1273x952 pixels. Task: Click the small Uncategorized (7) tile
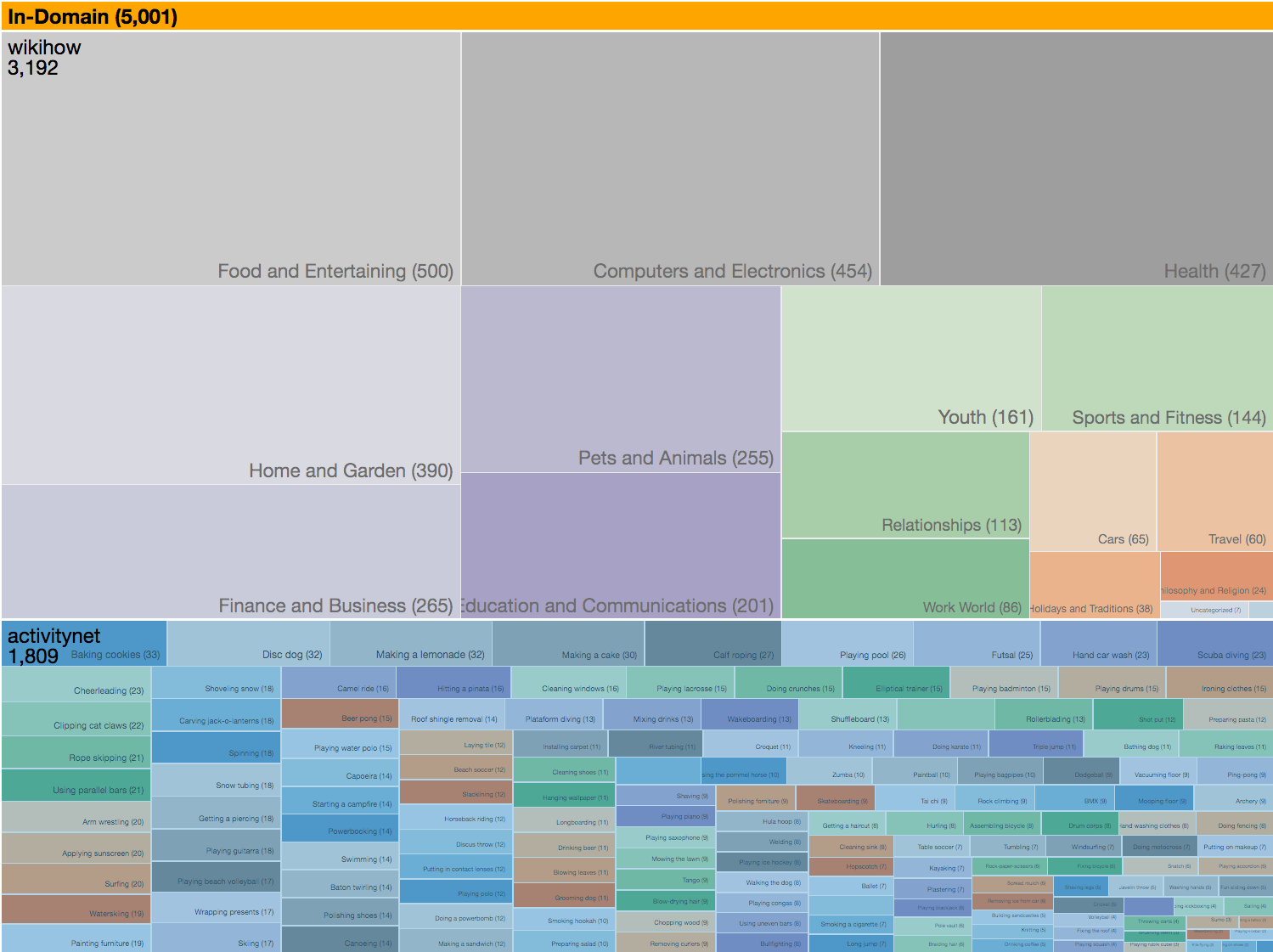(x=1204, y=610)
